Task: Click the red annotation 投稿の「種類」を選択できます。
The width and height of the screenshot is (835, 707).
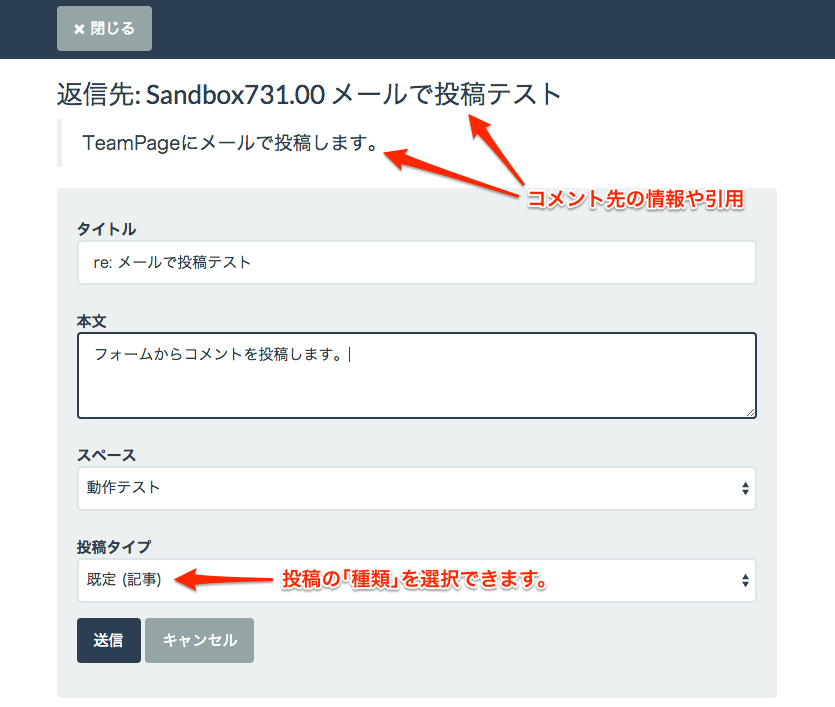Action: click(x=417, y=580)
